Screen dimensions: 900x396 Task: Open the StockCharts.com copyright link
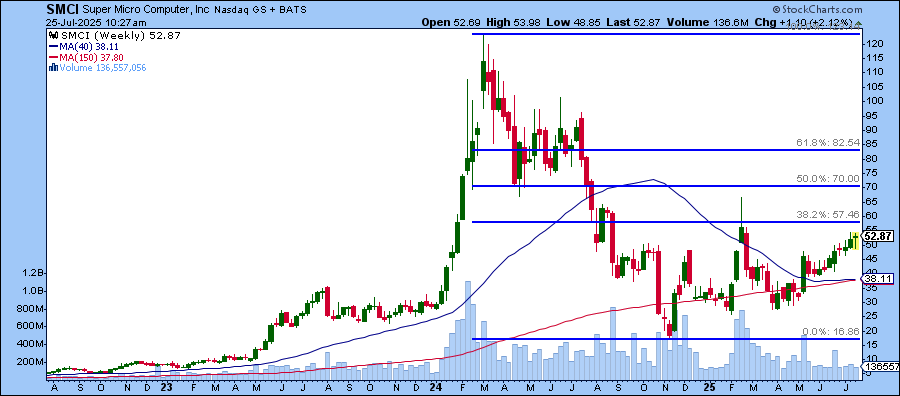pos(817,10)
